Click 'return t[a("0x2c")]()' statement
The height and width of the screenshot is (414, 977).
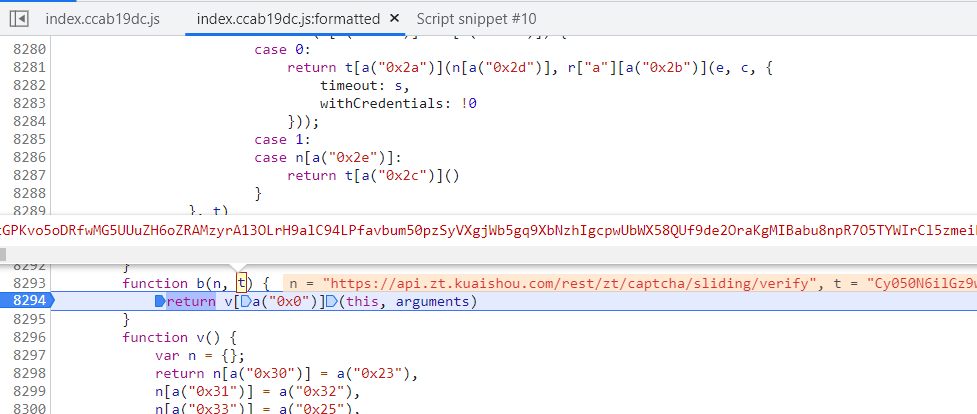(373, 175)
